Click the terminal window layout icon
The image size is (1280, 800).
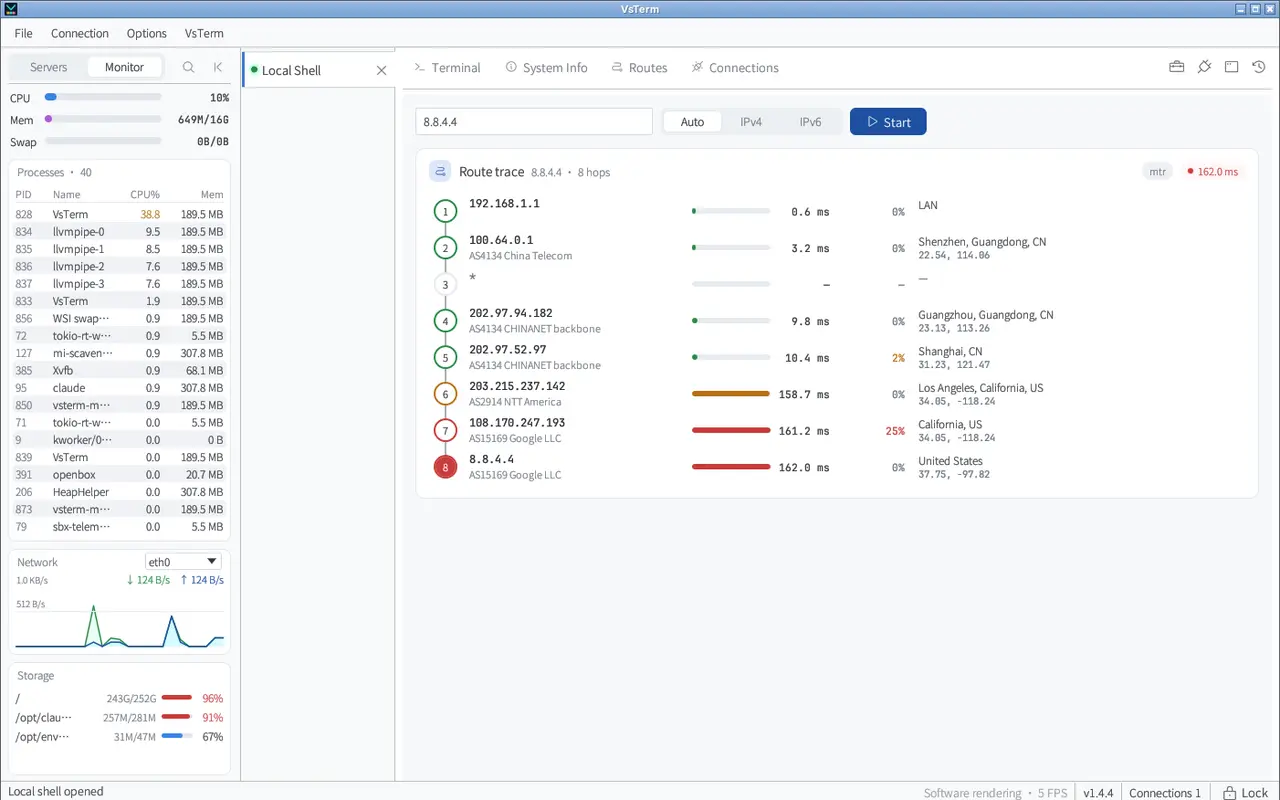[x=1232, y=67]
